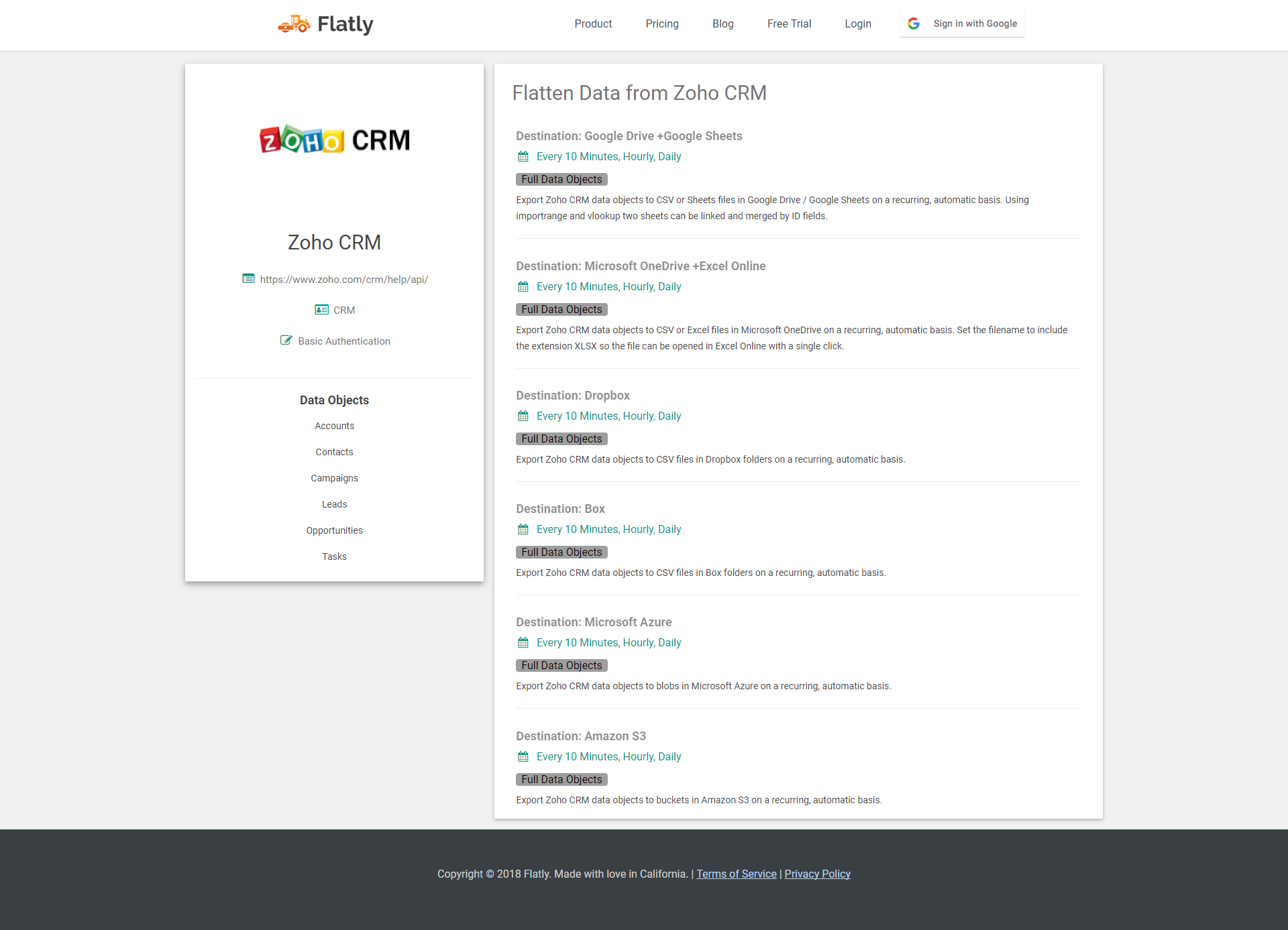
Task: Click calendar icon under Dropbox destination
Action: (x=523, y=416)
